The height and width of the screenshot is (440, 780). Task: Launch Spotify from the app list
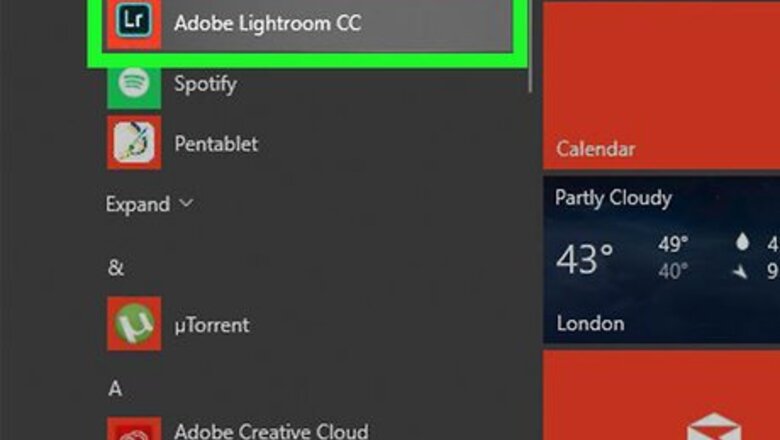coord(205,83)
